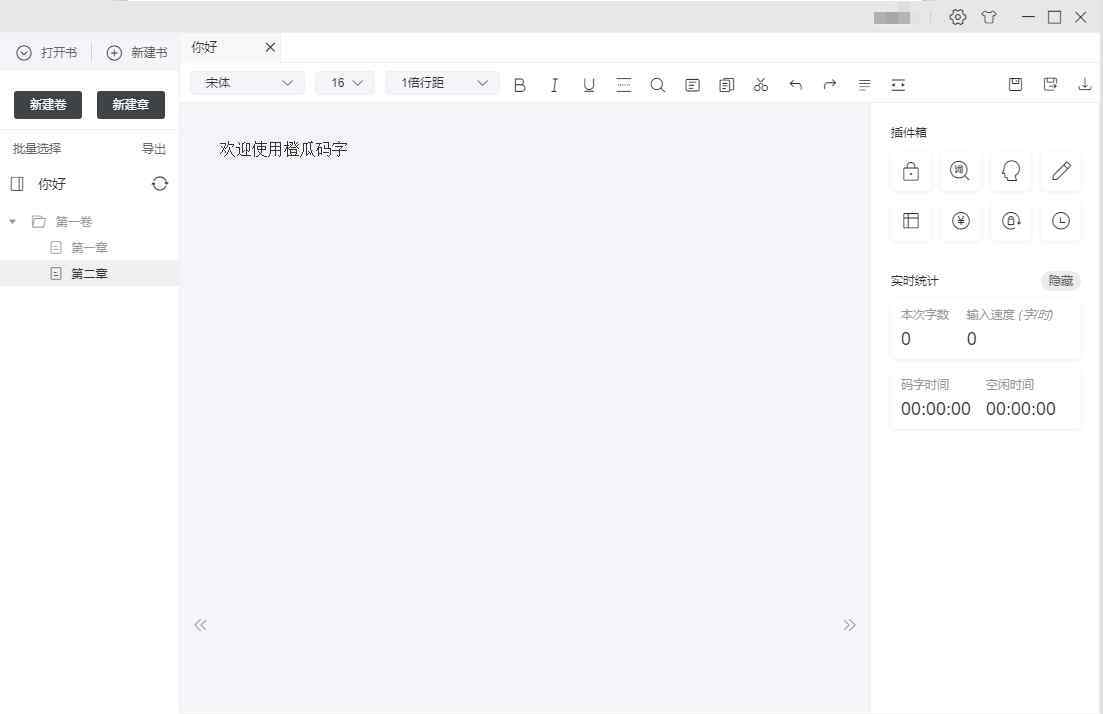Open the clock timer plugin
The image size is (1103, 714).
click(x=1061, y=221)
